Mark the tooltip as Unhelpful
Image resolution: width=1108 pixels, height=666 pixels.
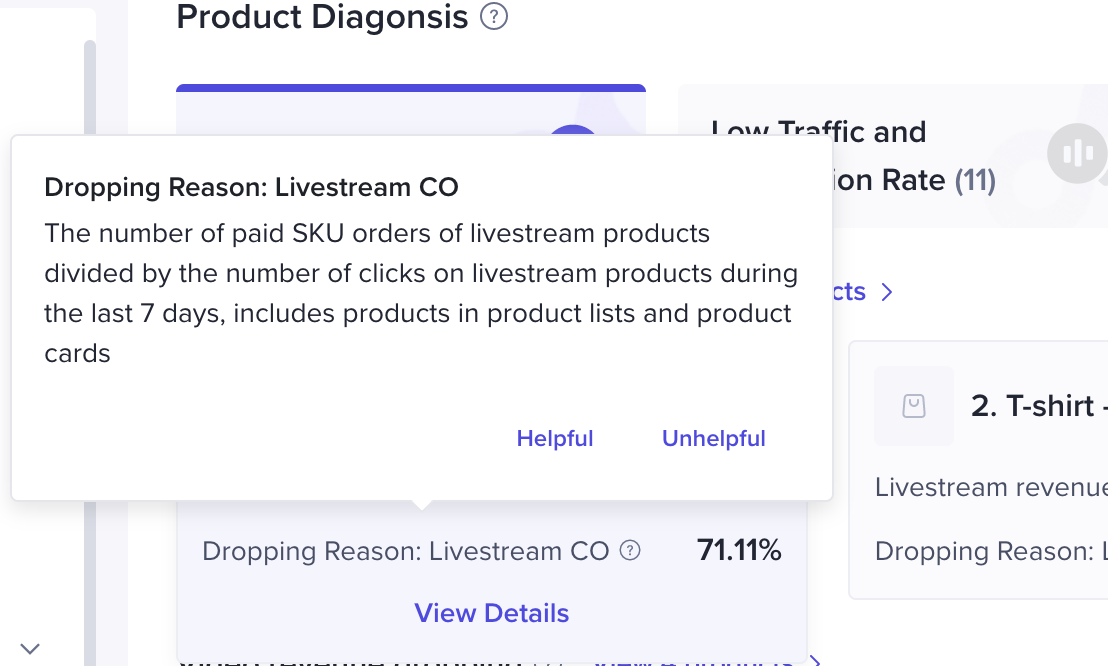tap(714, 439)
